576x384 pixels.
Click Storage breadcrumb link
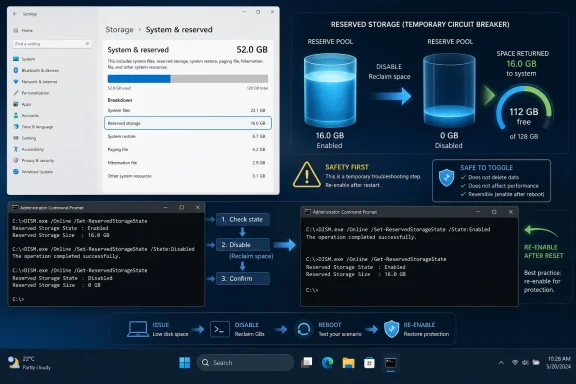(119, 29)
